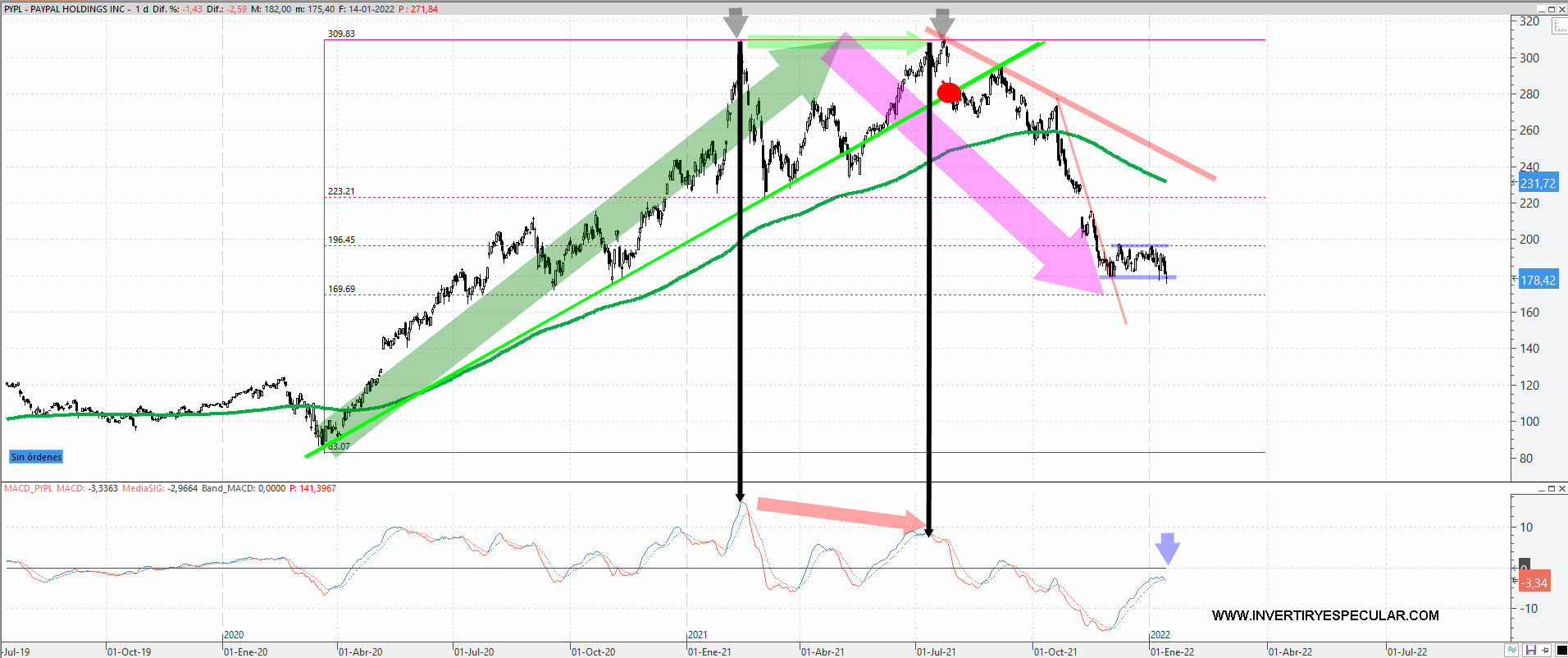This screenshot has height=658, width=1568.
Task: Click the WWW.INVERTIRYESPECULAR.COM watermark text
Action: click(1325, 615)
